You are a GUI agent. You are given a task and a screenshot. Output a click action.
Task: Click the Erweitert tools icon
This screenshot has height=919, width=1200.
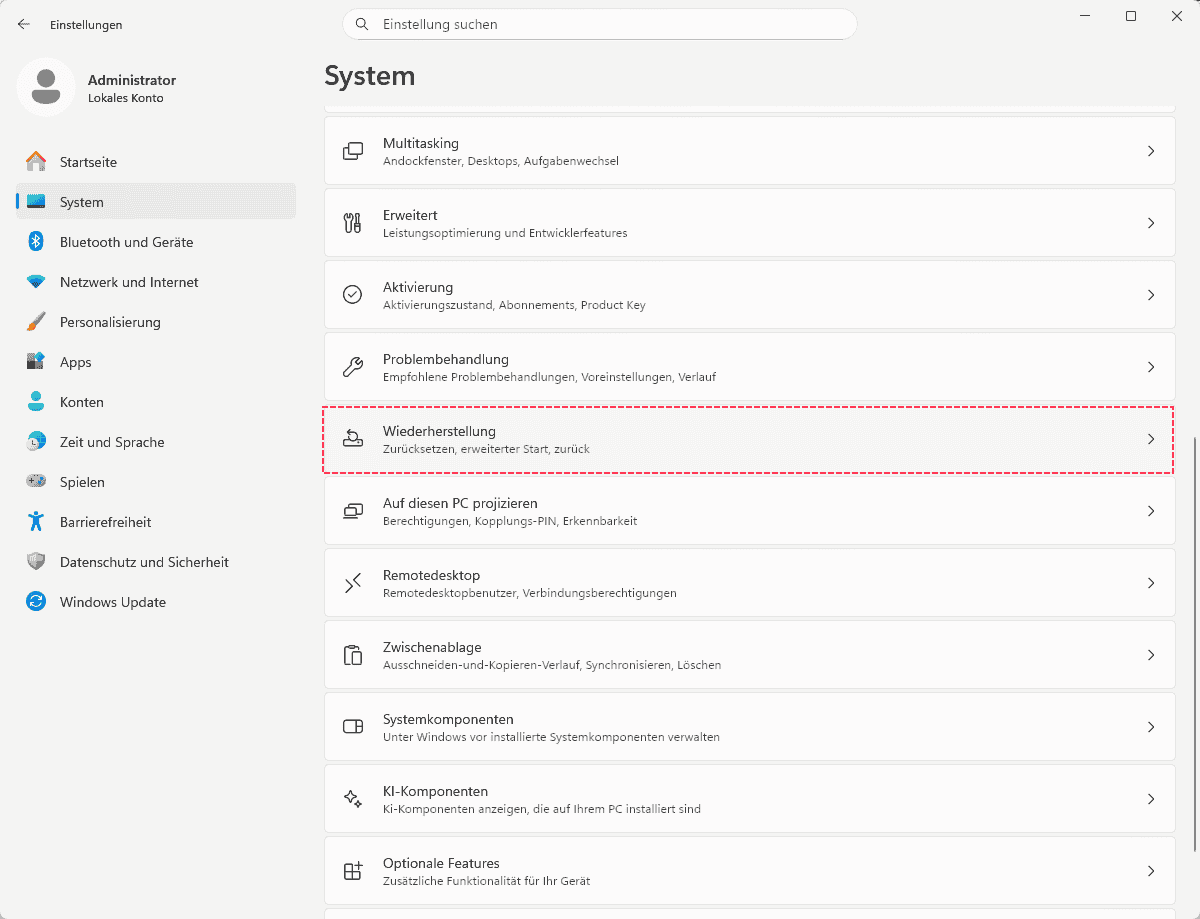(x=352, y=223)
